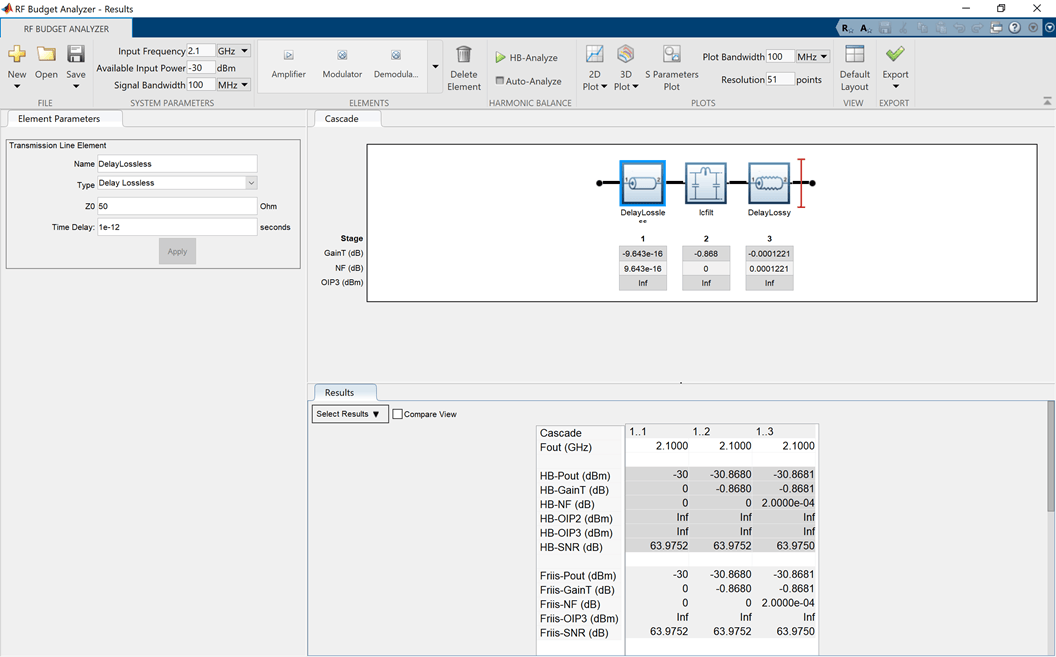Screen dimensions: 1056x657
Task: Open the 2D Plot tool
Action: coord(594,67)
